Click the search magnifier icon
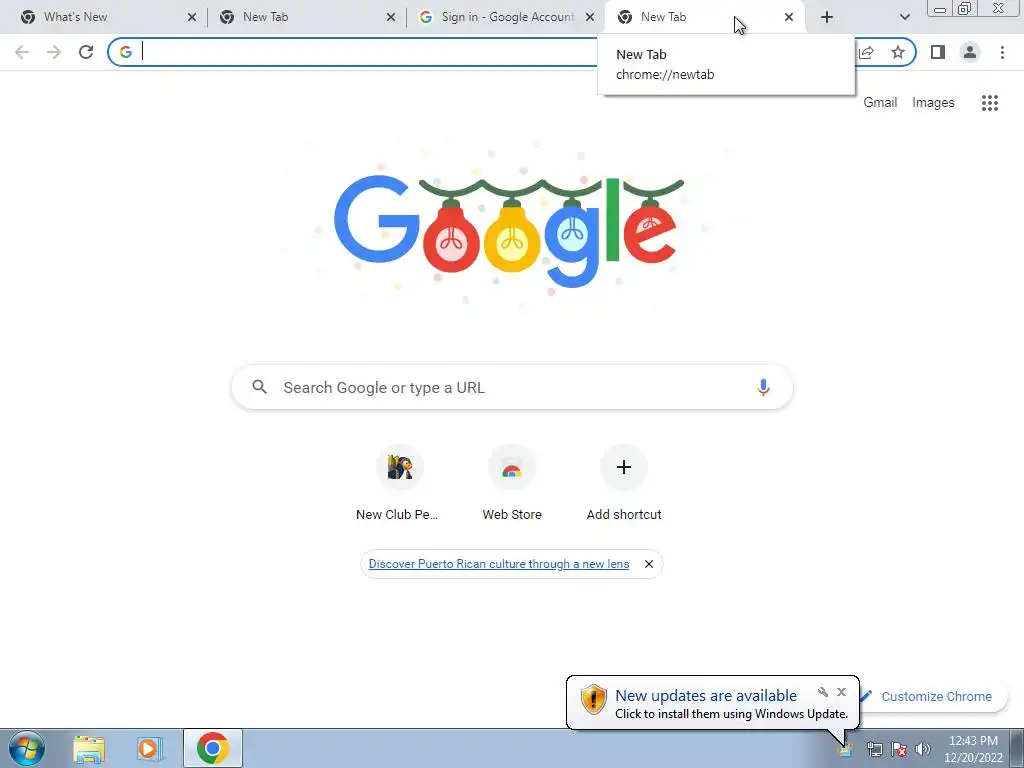 pos(259,387)
